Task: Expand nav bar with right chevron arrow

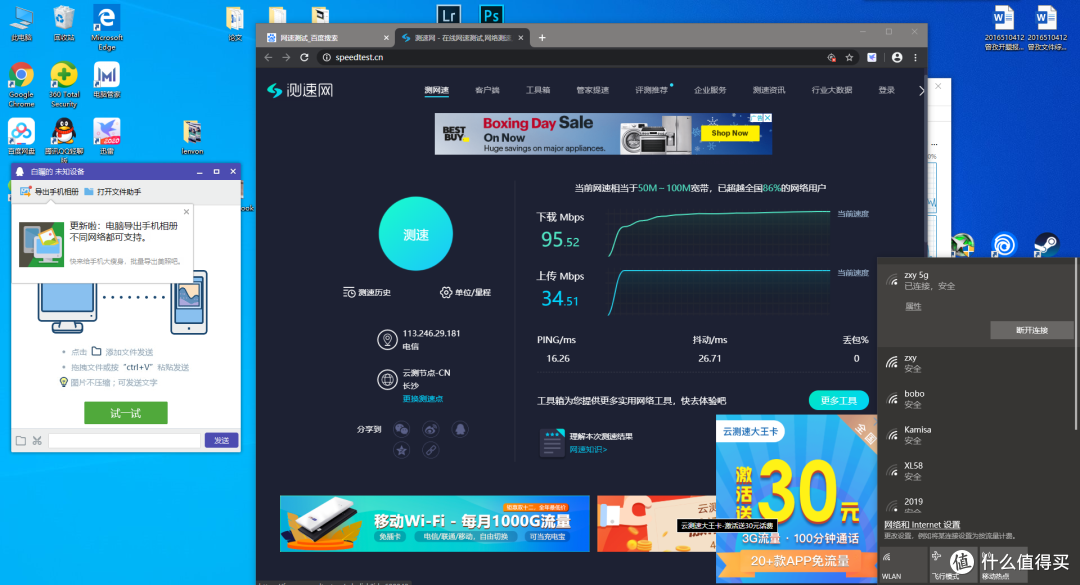Action: tap(921, 90)
